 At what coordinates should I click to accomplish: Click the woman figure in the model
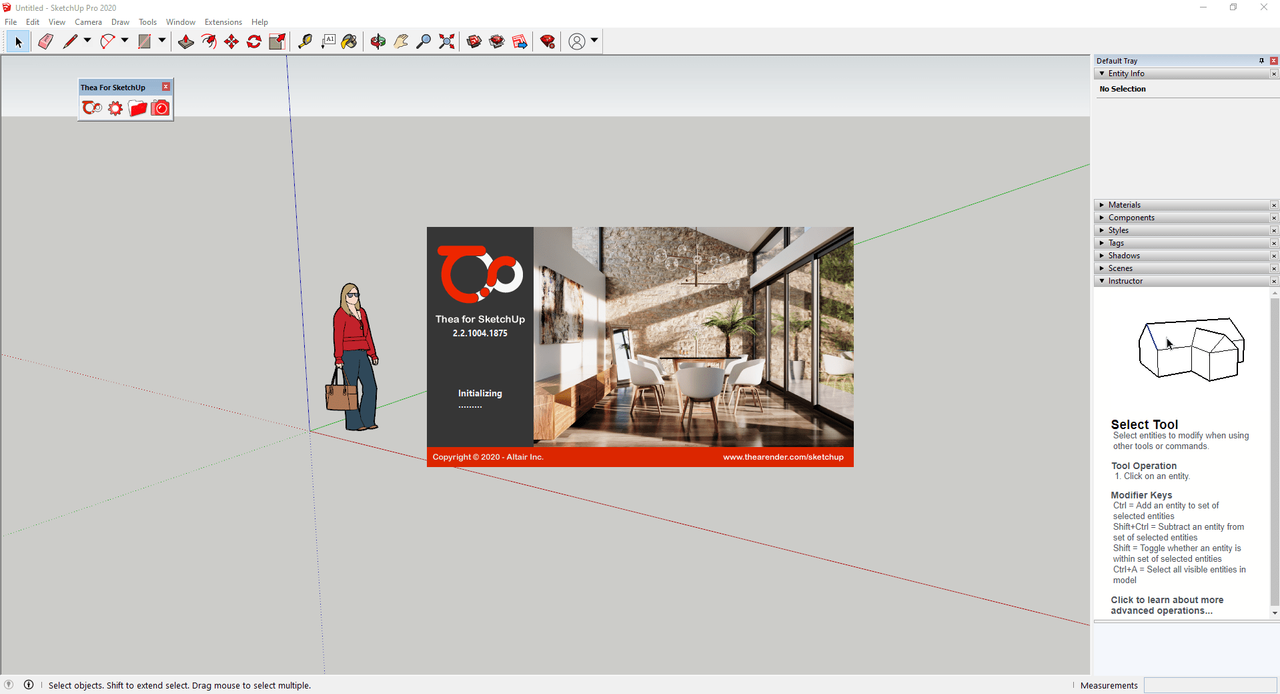[x=354, y=357]
